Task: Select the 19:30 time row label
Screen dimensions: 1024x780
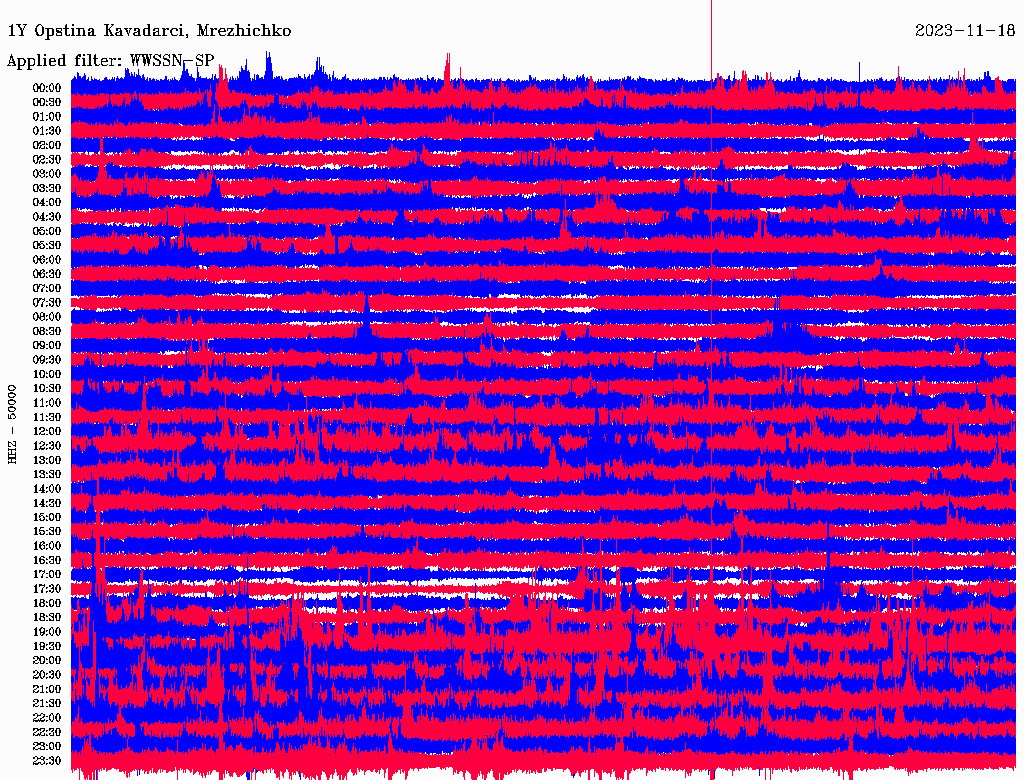Action: [x=47, y=647]
